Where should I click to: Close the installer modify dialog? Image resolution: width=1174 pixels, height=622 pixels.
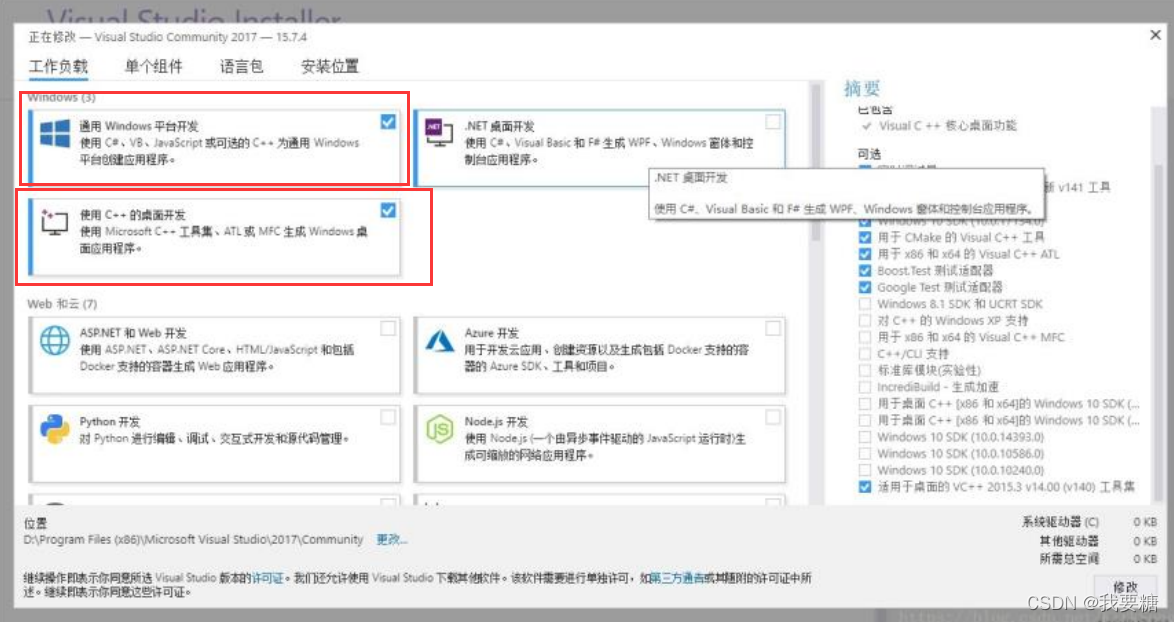pos(1155,35)
